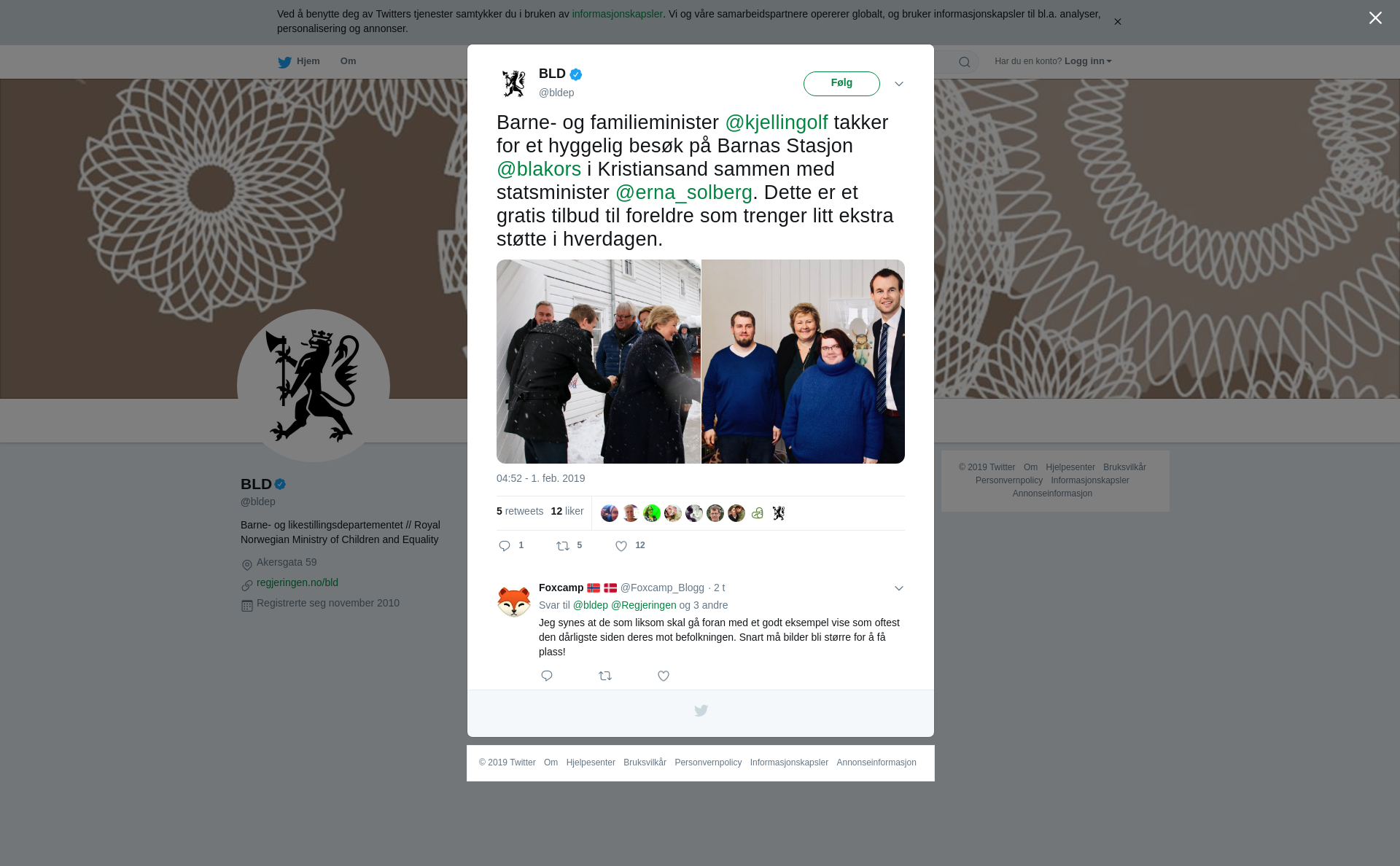
Task: Follow BLD with the Følg button
Action: [841, 83]
